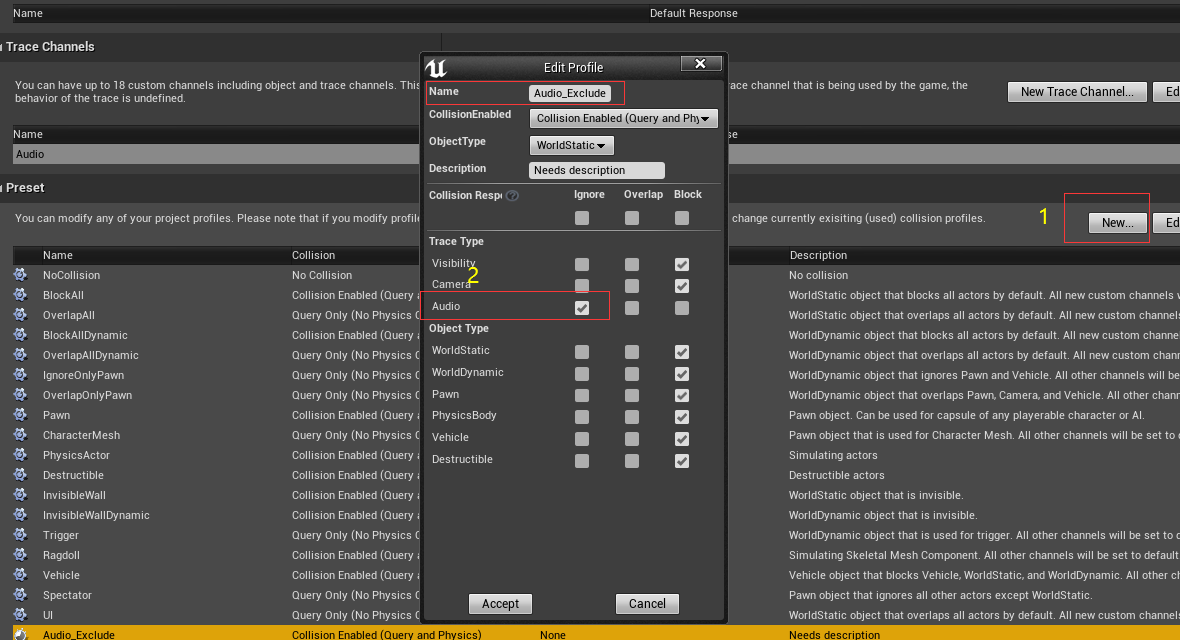This screenshot has height=640, width=1180.
Task: Select the BlockAll preset name
Action: pyautogui.click(x=63, y=295)
